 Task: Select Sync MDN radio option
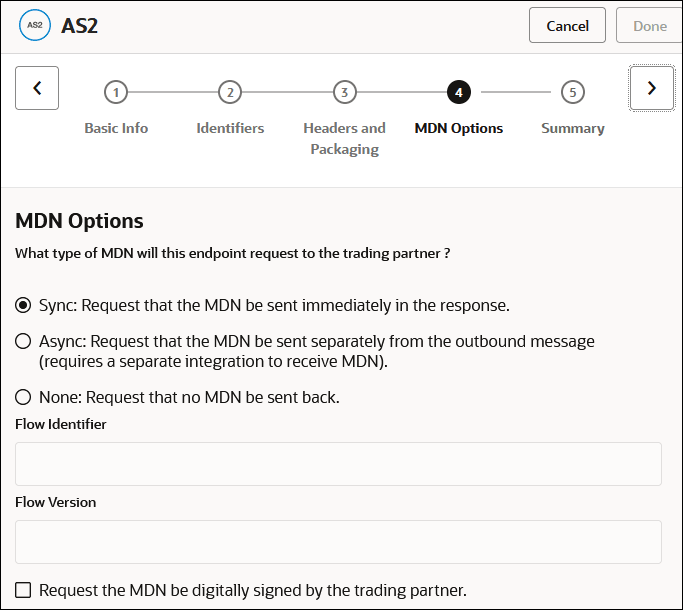(x=23, y=305)
